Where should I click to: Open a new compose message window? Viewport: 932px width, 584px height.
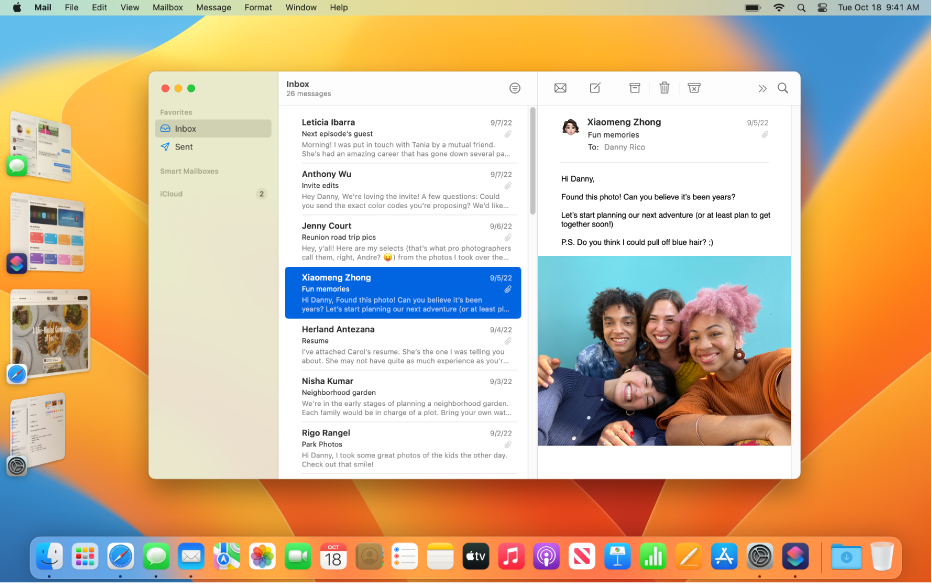[x=595, y=88]
